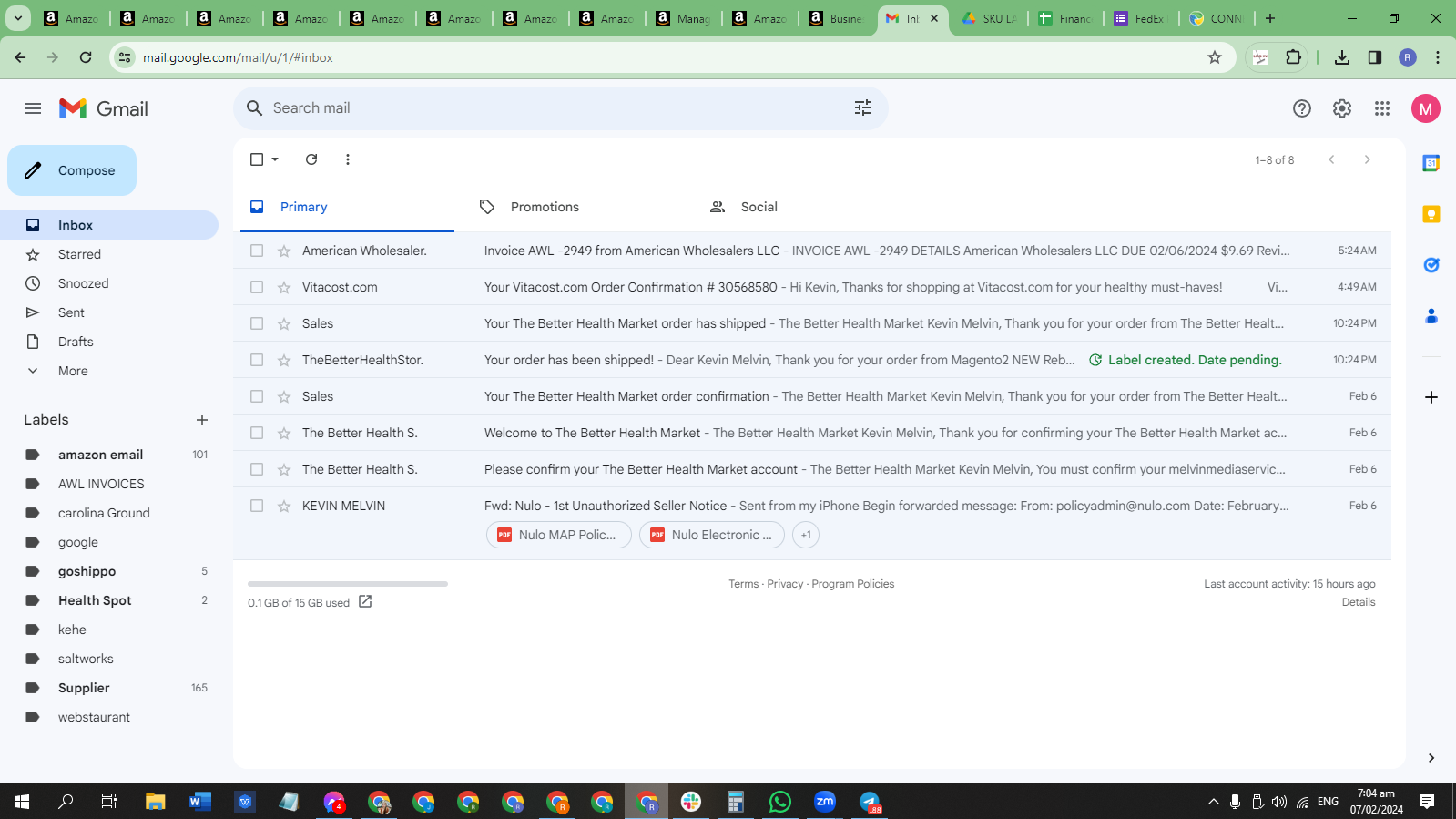1456x819 pixels.
Task: Show search options filter icon in search bar
Action: click(x=863, y=108)
